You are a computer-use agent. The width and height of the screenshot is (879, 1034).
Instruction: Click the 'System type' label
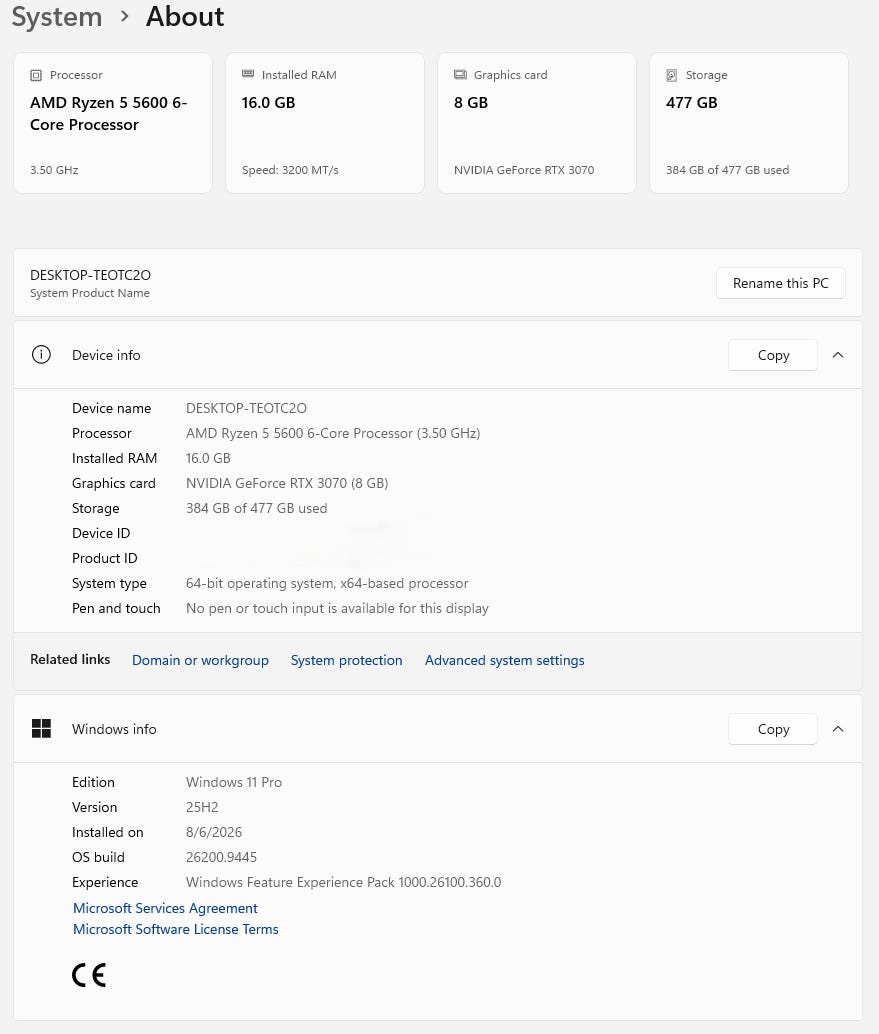(x=109, y=584)
